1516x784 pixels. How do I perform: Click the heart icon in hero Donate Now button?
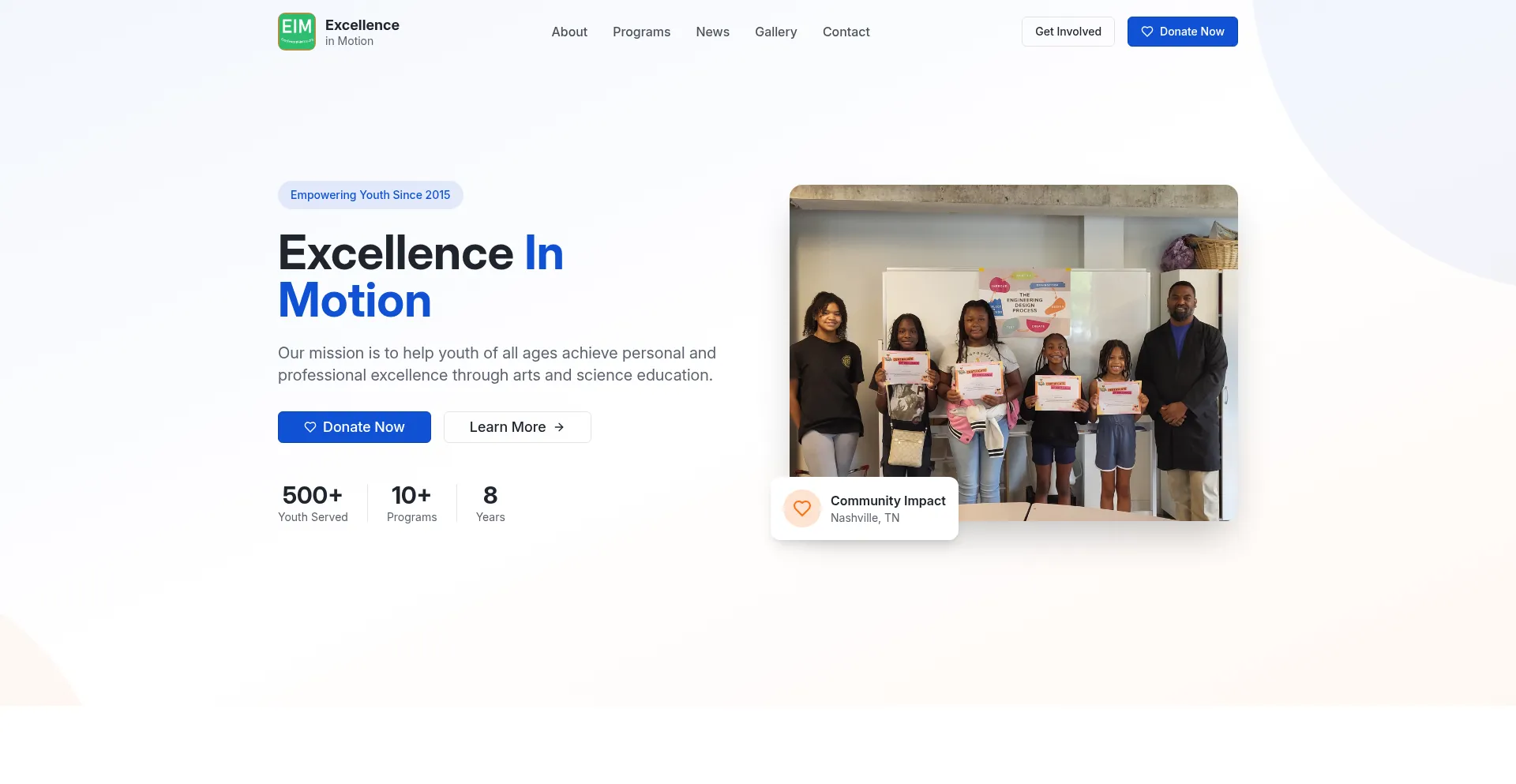(310, 427)
